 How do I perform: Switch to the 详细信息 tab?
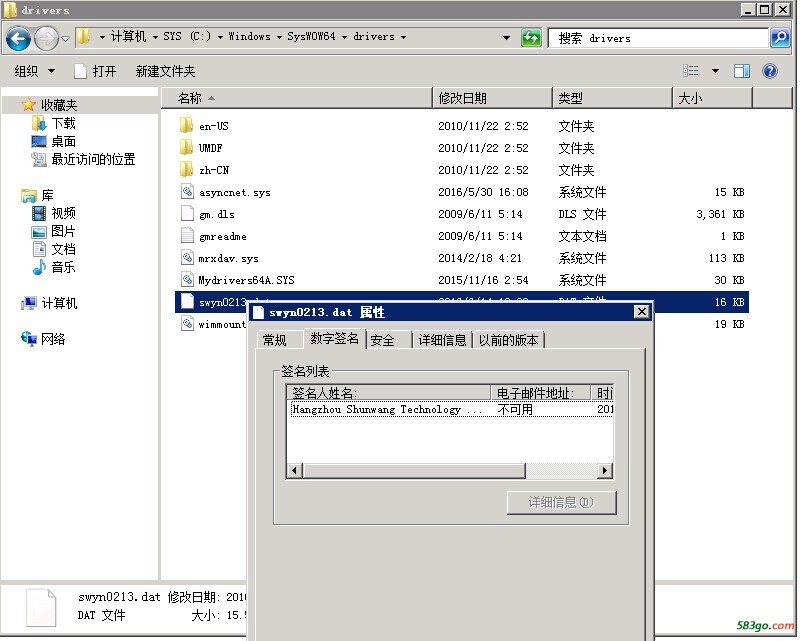click(x=442, y=340)
